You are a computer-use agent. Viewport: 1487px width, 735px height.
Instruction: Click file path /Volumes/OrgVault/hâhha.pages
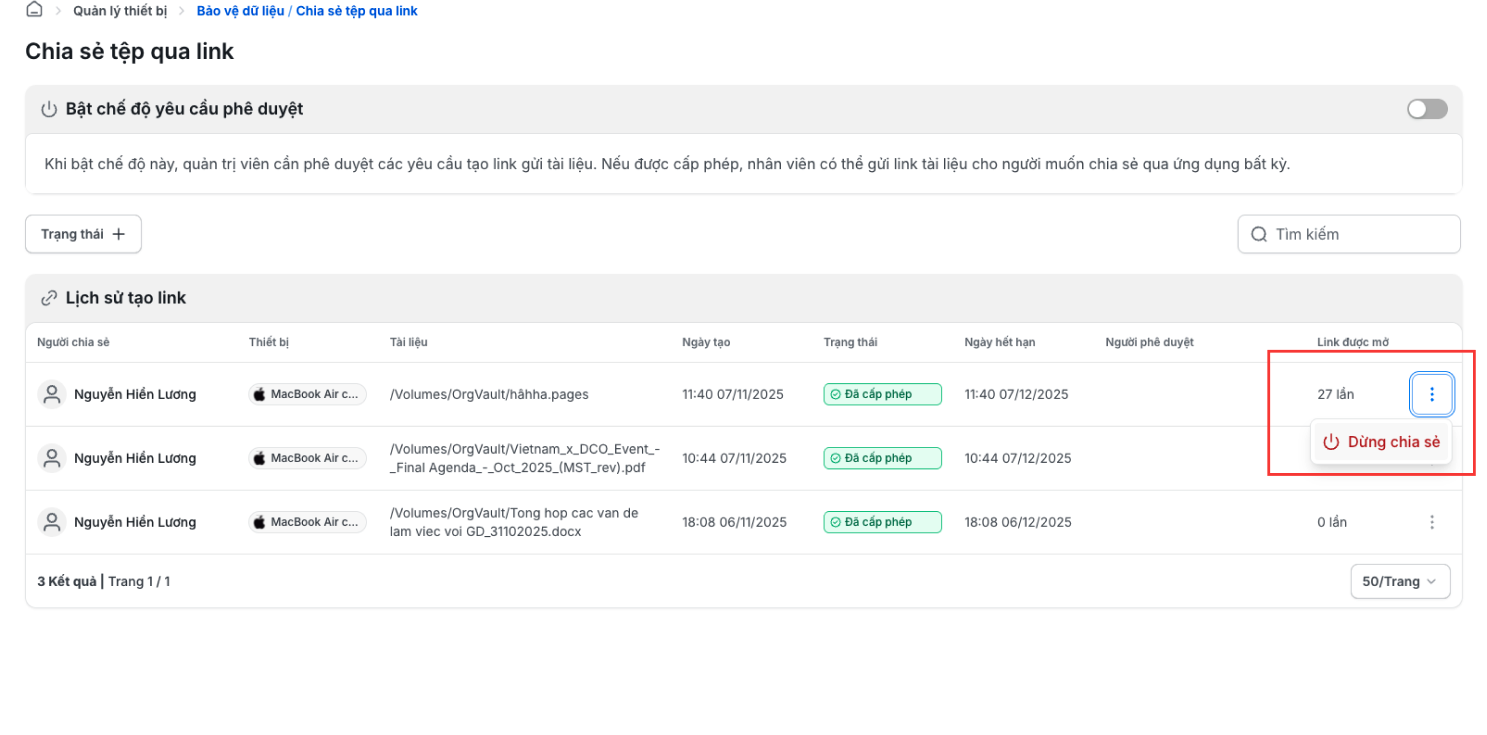click(x=489, y=394)
